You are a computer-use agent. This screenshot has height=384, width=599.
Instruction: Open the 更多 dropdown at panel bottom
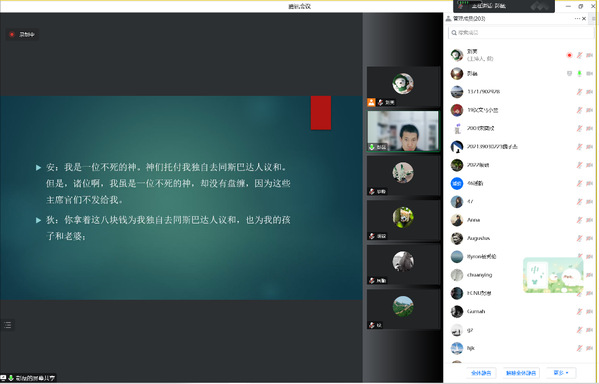click(561, 373)
